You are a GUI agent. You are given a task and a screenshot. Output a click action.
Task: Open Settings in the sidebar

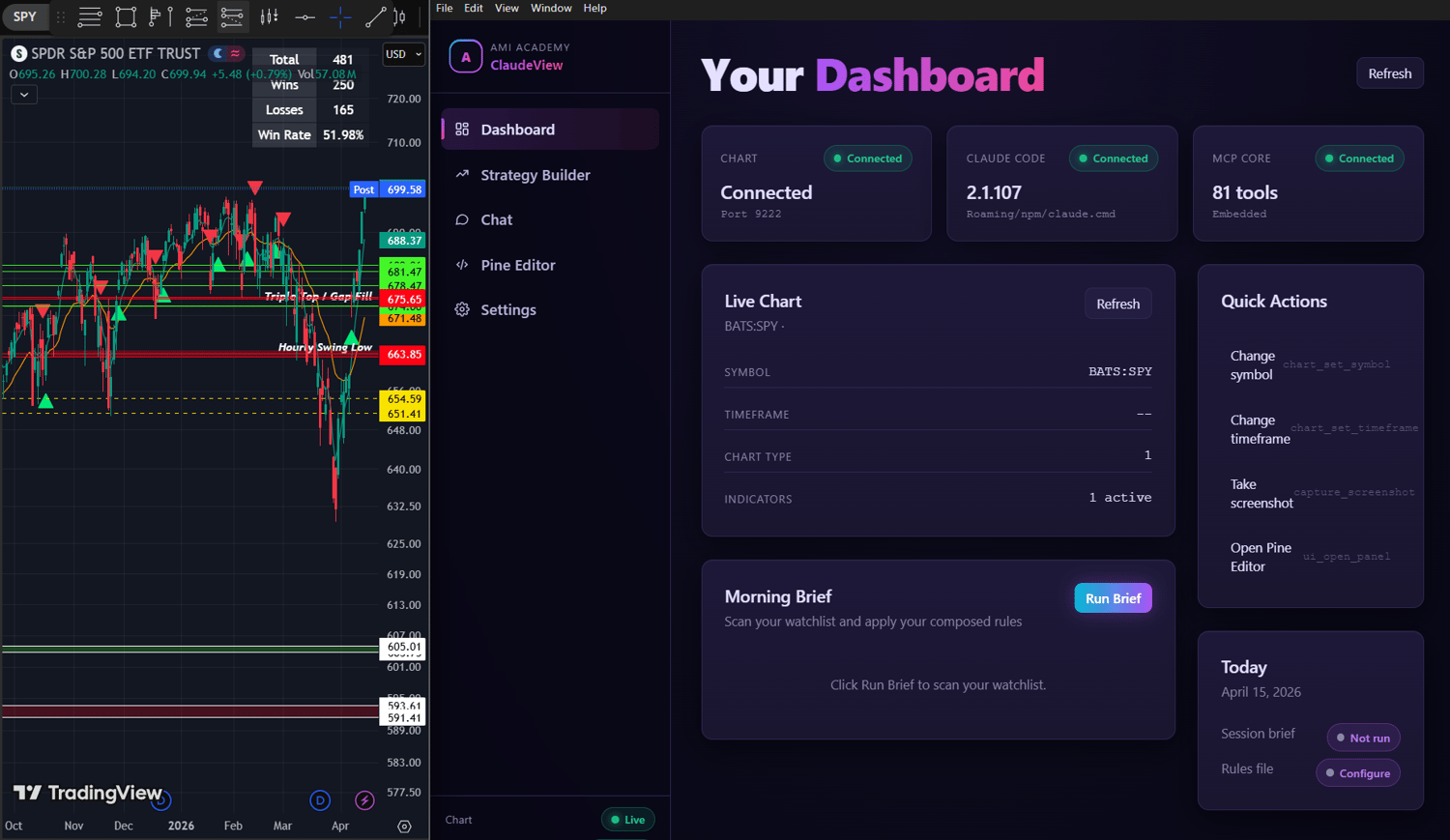tap(550, 309)
